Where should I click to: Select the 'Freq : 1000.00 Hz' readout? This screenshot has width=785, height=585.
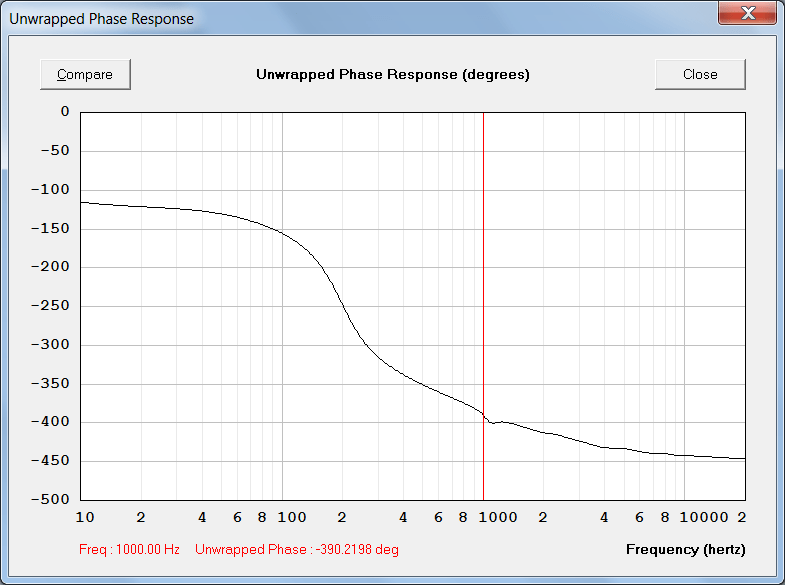click(x=129, y=549)
